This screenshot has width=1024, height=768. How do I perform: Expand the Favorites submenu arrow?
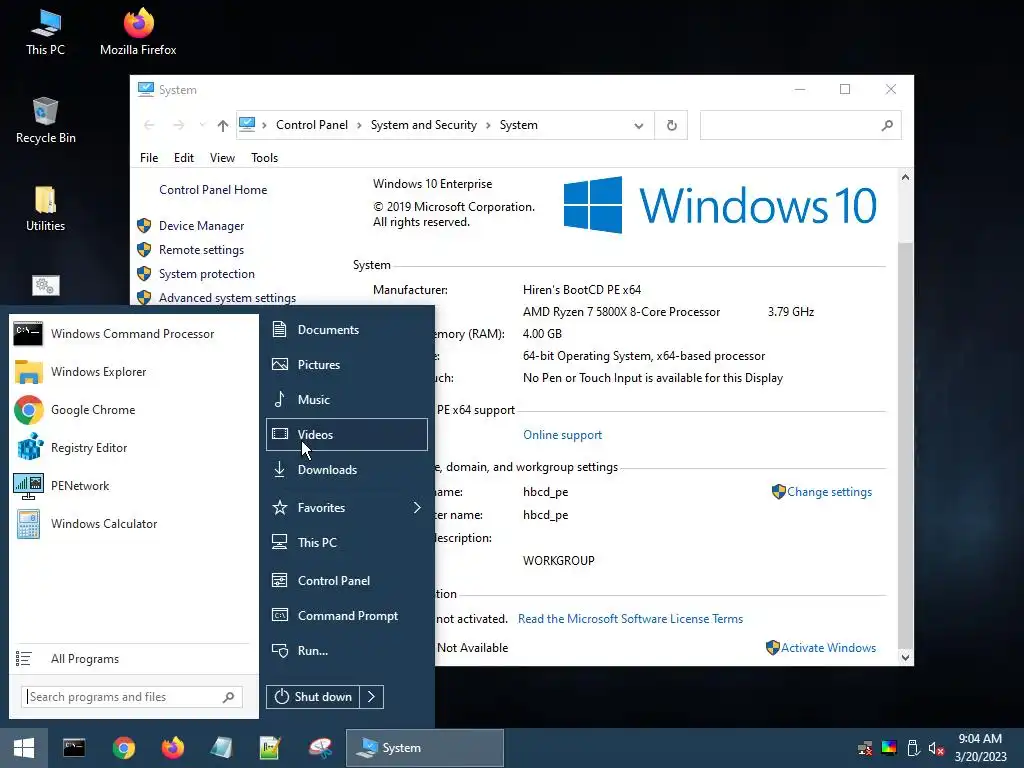(x=417, y=507)
